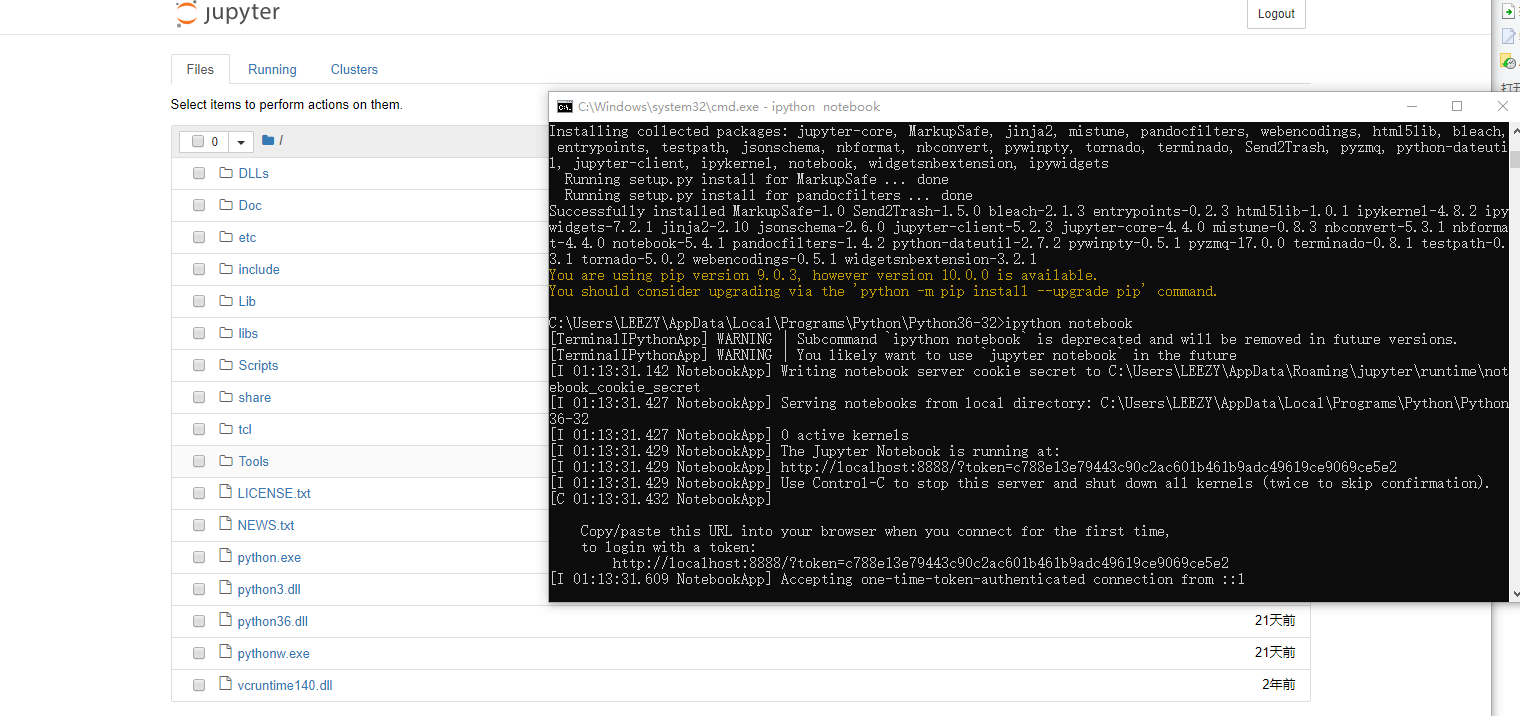Image resolution: width=1520 pixels, height=716 pixels.
Task: Click the vcruntime140.dll file icon
Action: [226, 684]
